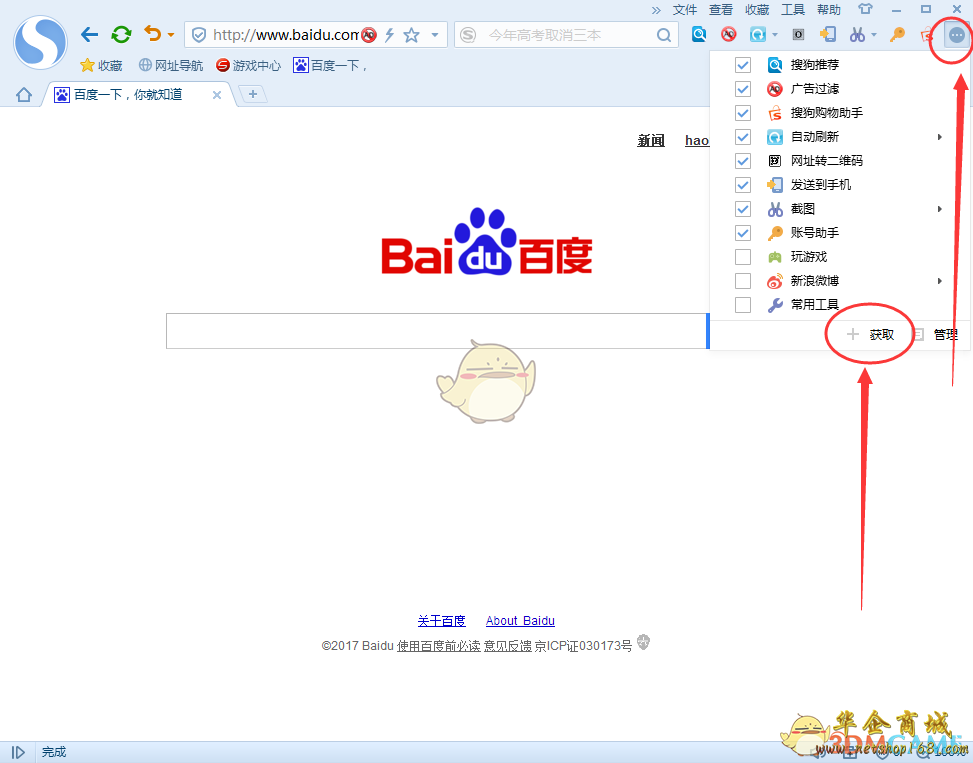Image resolution: width=973 pixels, height=763 pixels.
Task: Open screenshot toolbar dropdown arrow
Action: (x=874, y=35)
